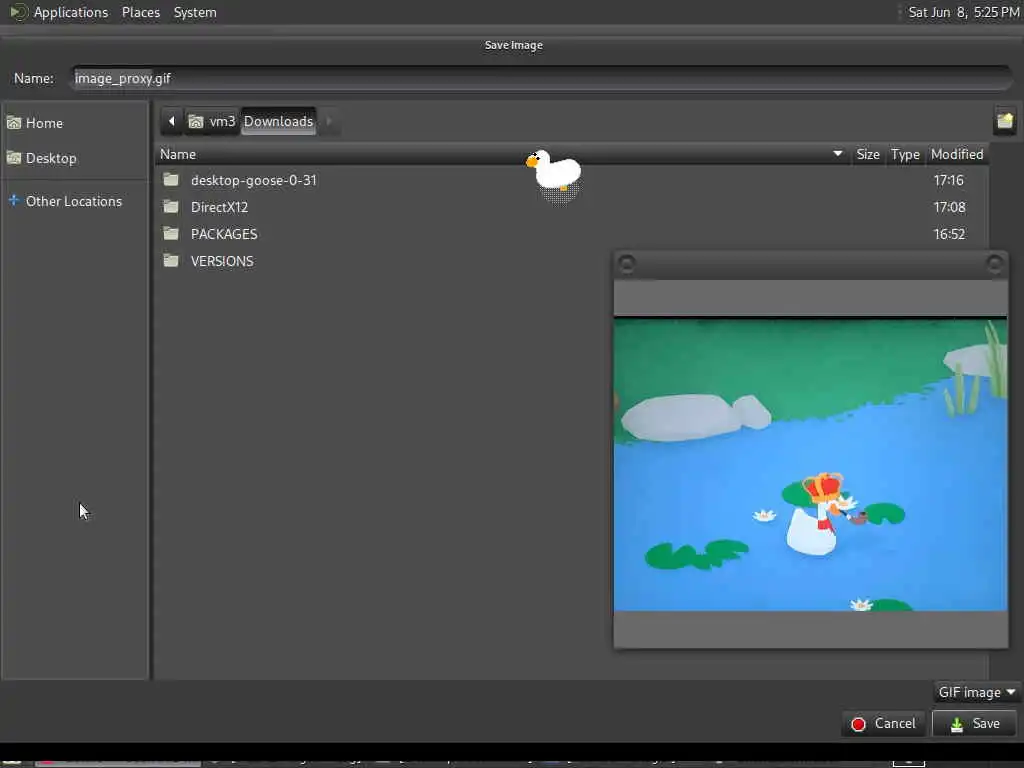Cancel the Save Image dialog
Viewport: 1024px width, 768px height.
884,724
